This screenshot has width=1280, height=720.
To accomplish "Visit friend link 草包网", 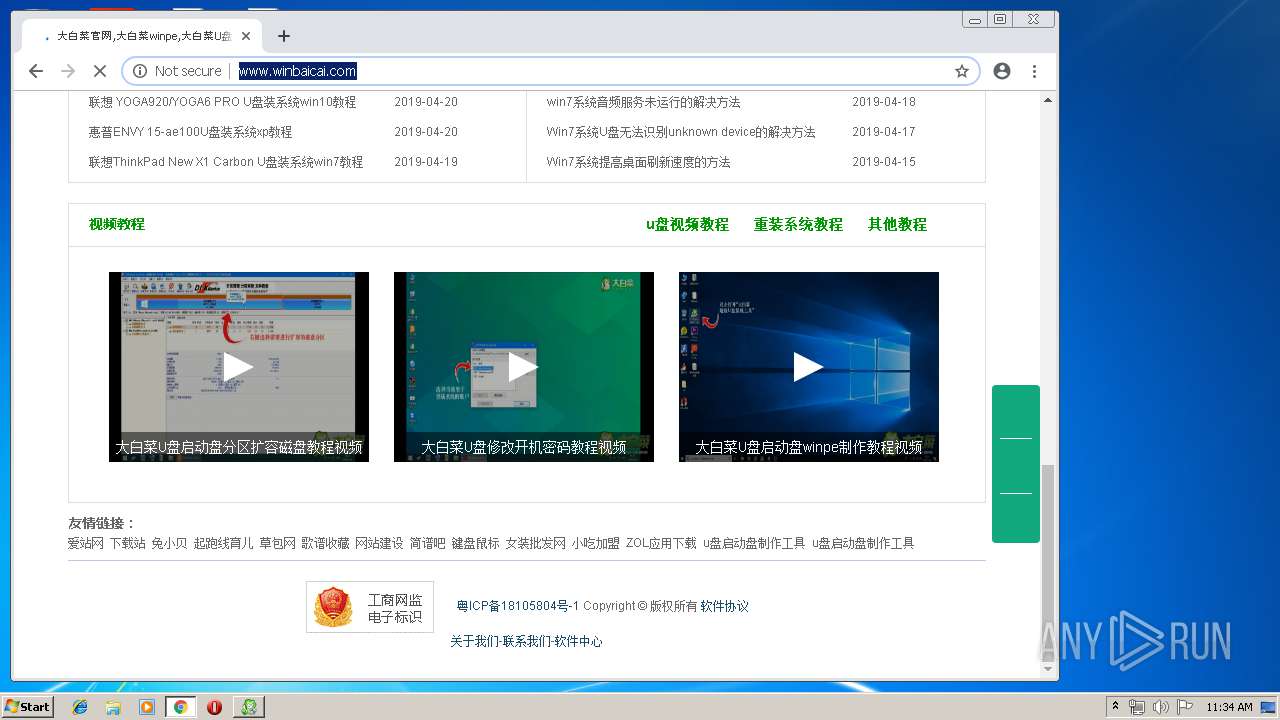I will point(277,543).
